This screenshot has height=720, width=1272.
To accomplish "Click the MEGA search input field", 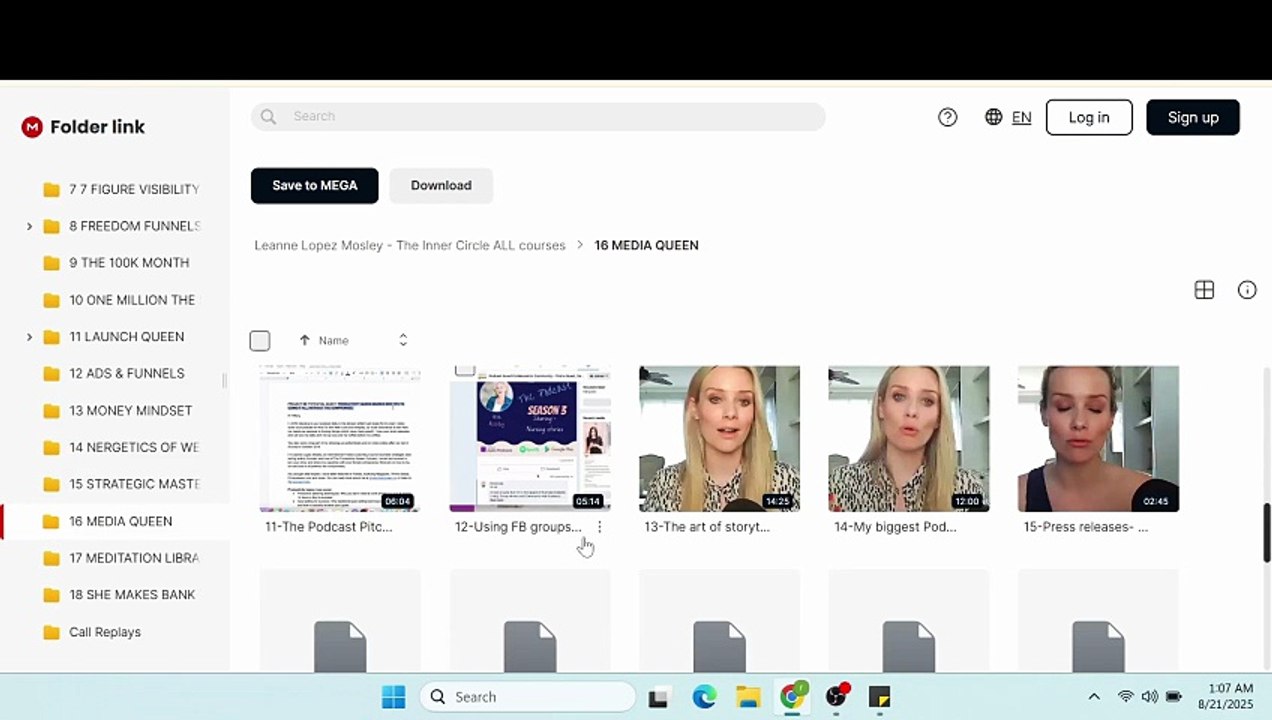I will [538, 117].
